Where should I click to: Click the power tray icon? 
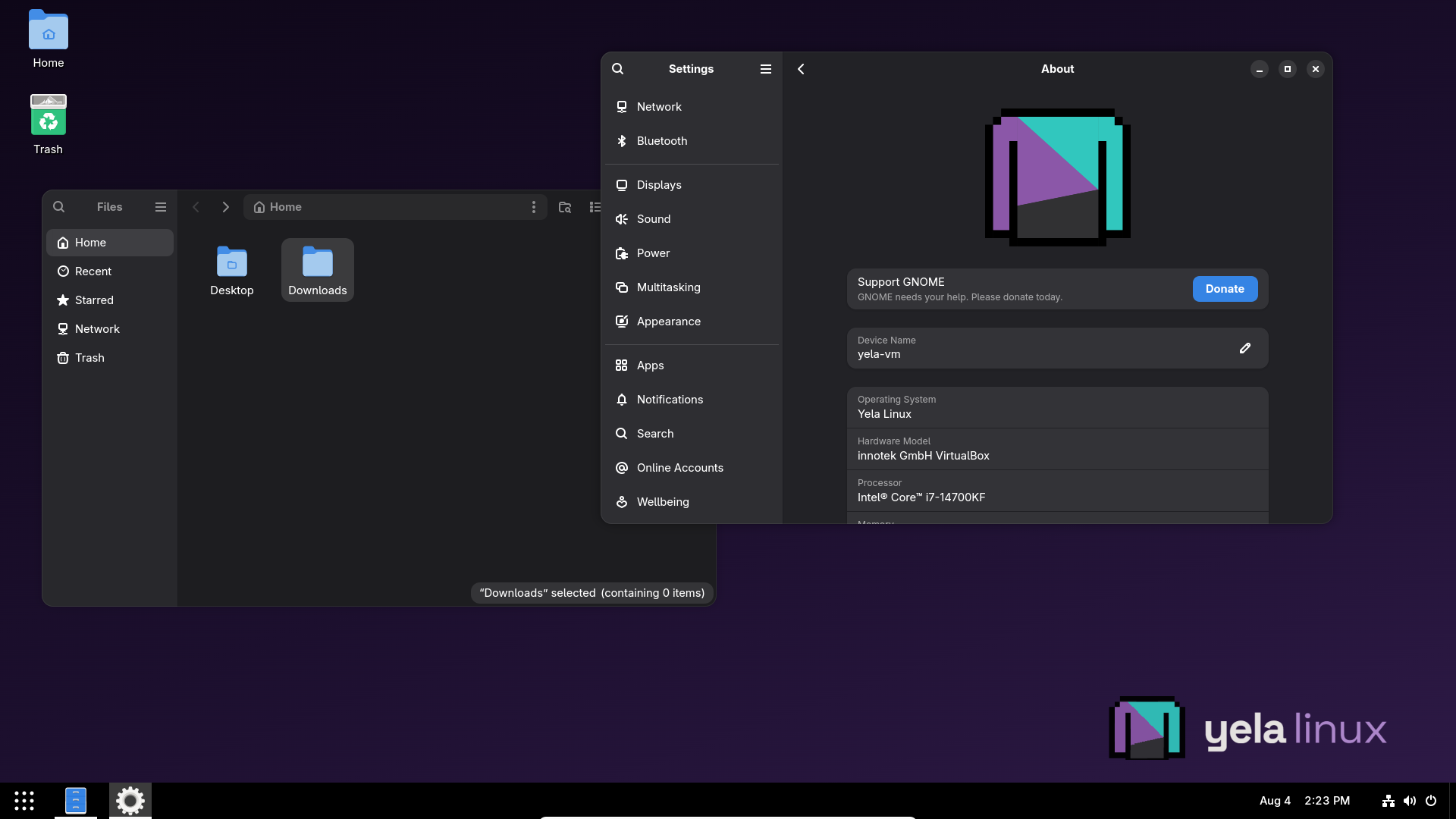pos(1431,801)
